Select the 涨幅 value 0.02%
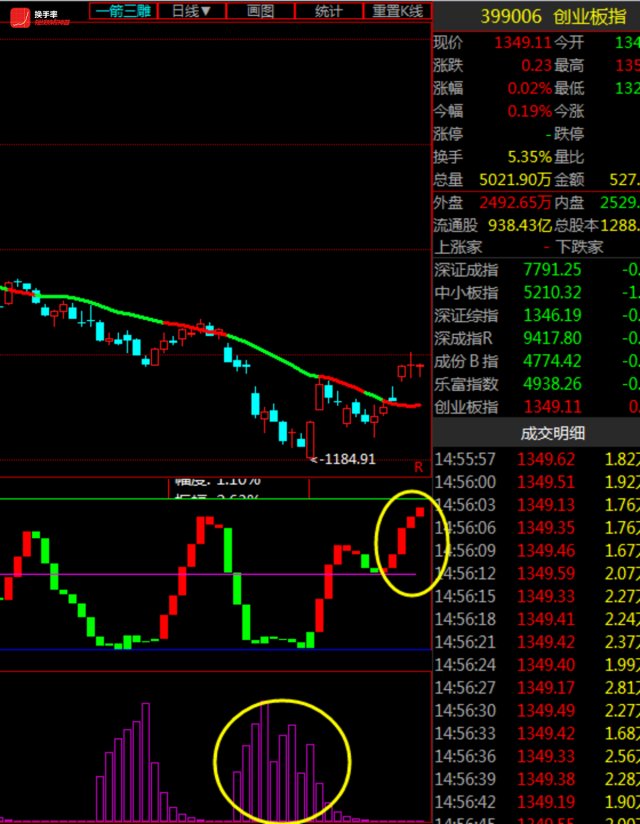Image resolution: width=640 pixels, height=824 pixels. (530, 88)
